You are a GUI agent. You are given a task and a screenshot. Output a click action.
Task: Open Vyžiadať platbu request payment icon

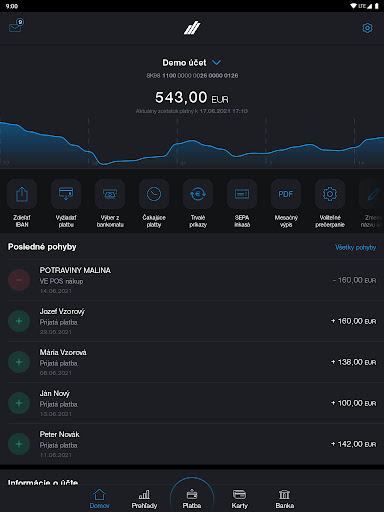[66, 194]
